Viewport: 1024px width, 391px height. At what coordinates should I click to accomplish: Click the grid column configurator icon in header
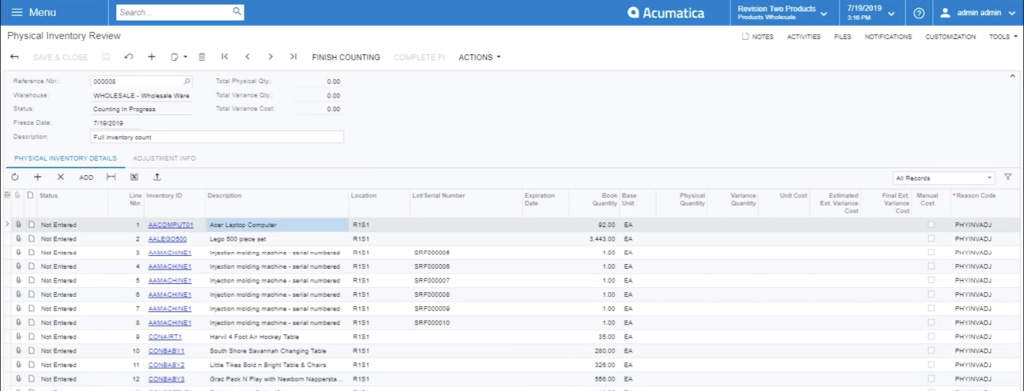coord(7,195)
